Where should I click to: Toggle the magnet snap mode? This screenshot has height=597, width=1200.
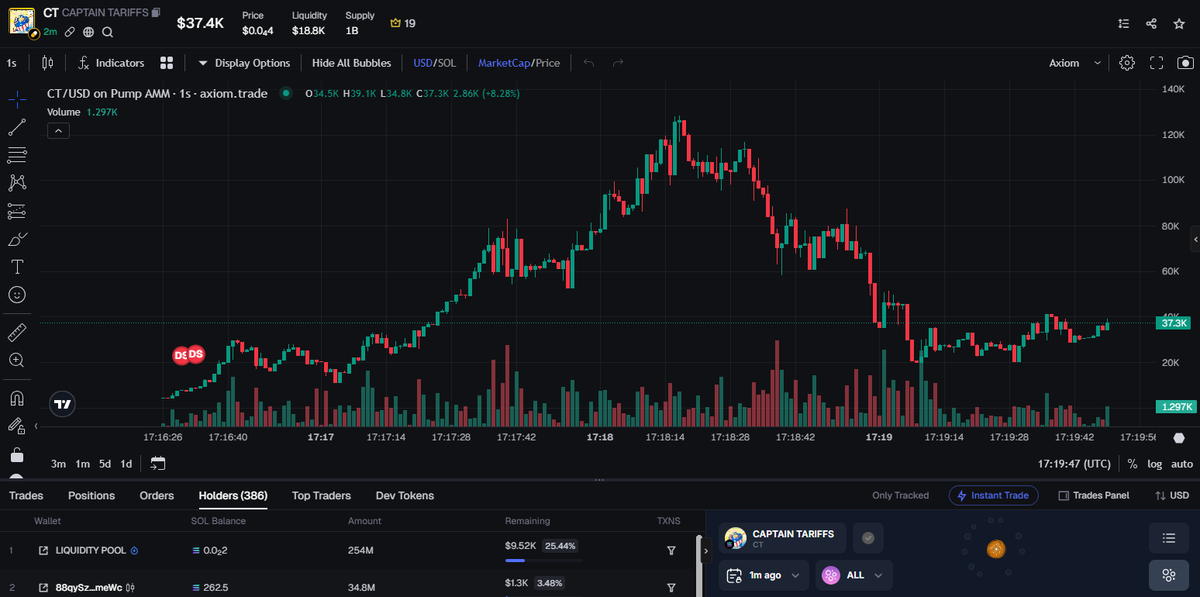tap(17, 397)
